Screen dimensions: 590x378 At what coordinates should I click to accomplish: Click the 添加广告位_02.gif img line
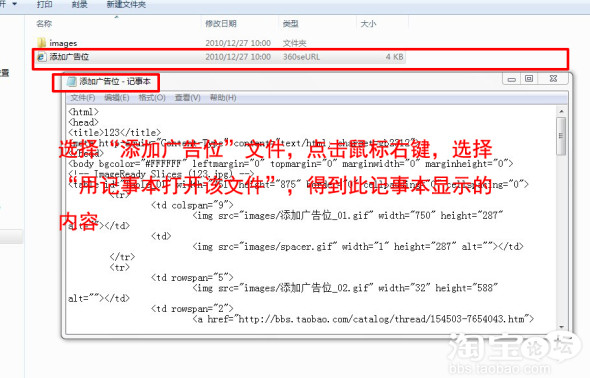pos(345,288)
